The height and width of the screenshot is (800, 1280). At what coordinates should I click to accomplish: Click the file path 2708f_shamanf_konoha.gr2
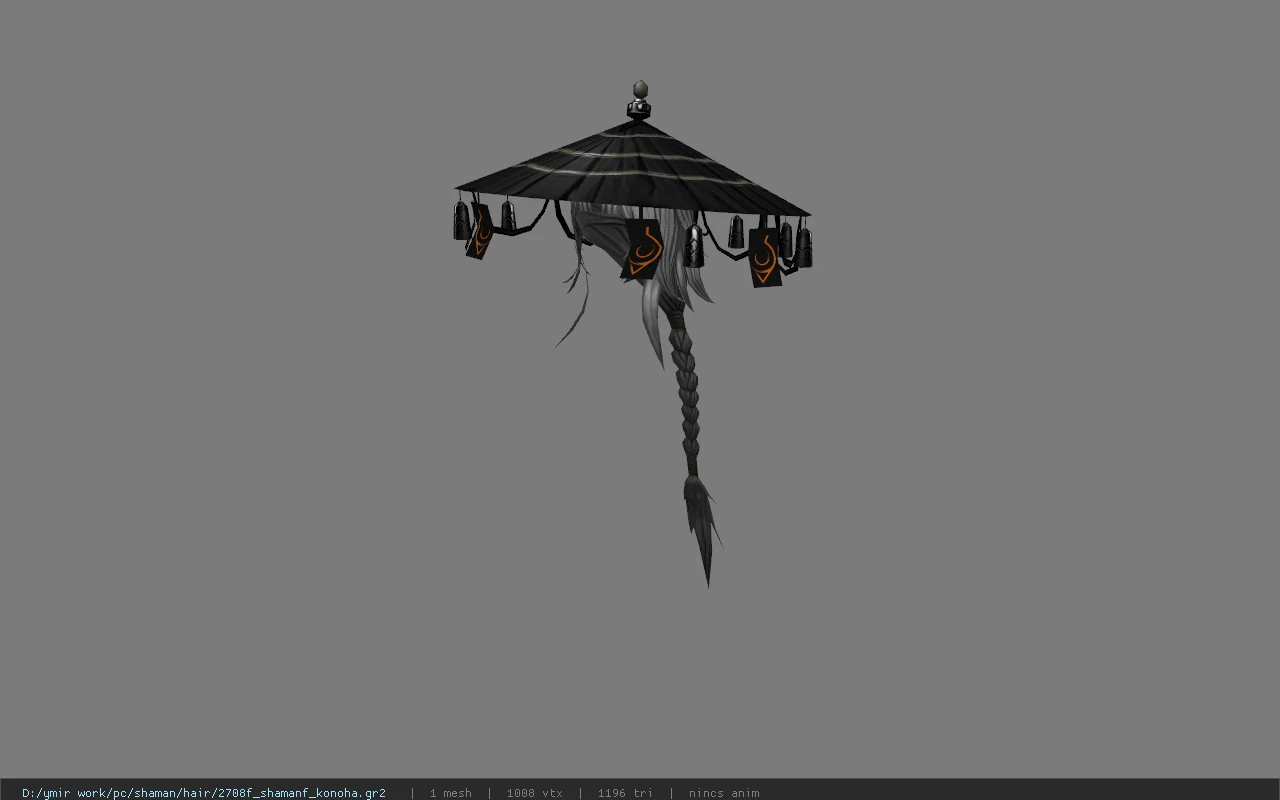point(204,793)
